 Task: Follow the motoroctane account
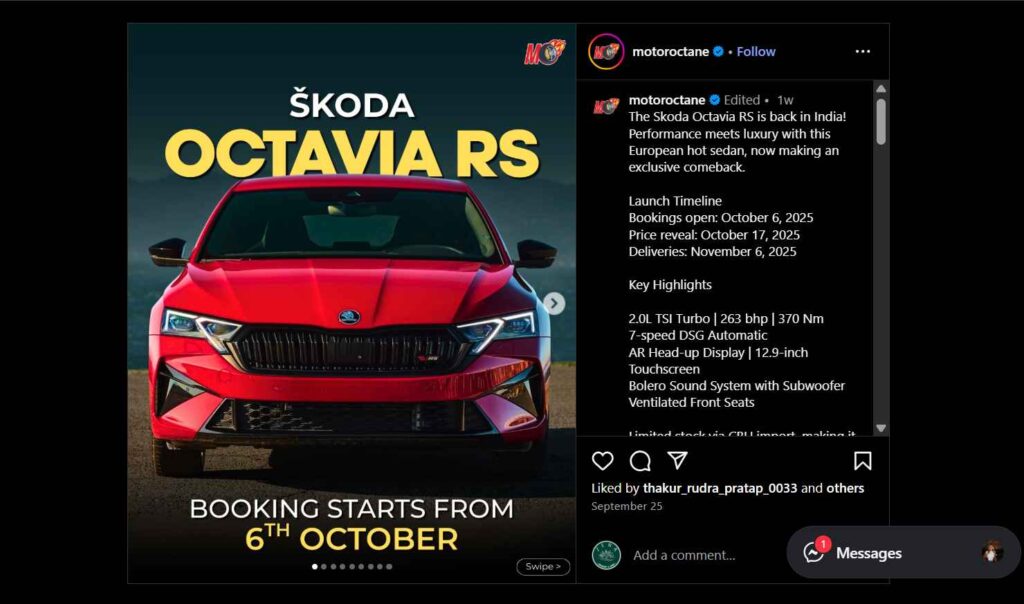[x=756, y=52]
